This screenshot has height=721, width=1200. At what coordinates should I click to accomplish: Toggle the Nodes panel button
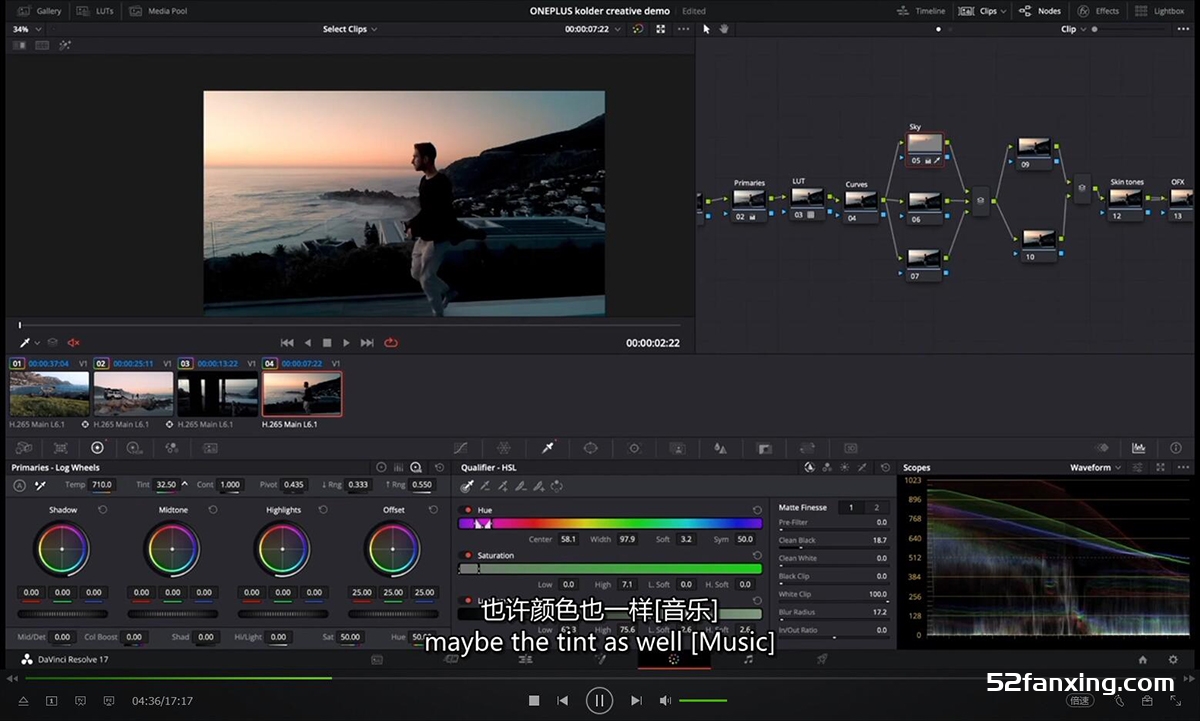click(x=1041, y=11)
